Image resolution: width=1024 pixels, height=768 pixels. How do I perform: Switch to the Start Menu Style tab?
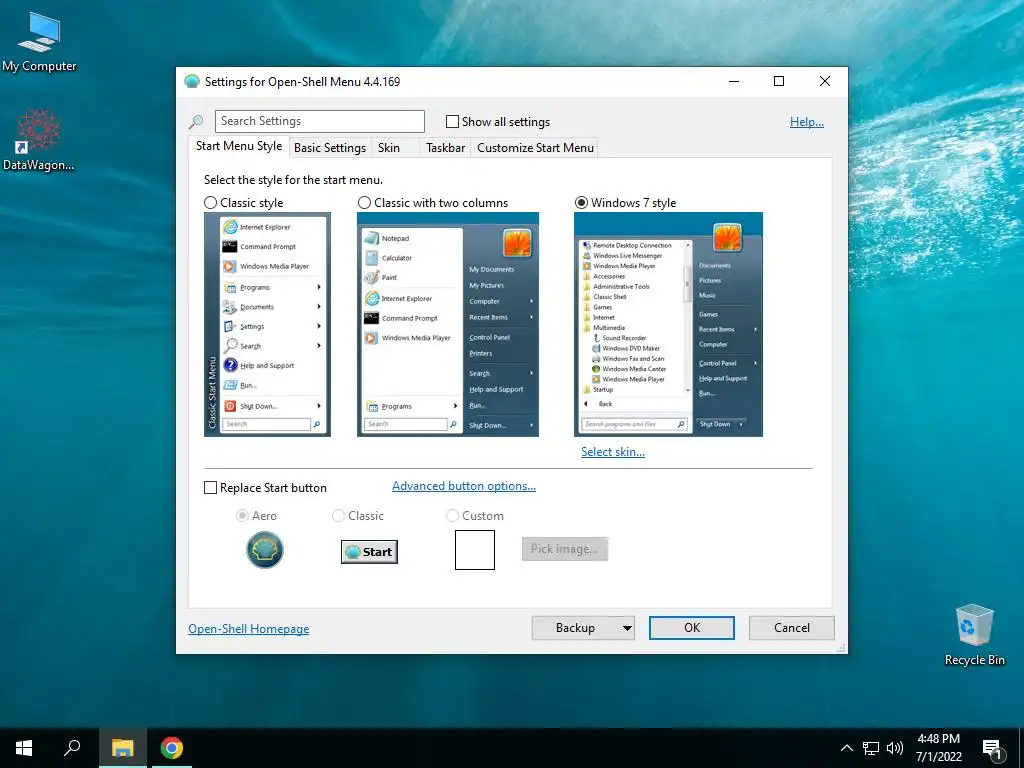click(239, 146)
